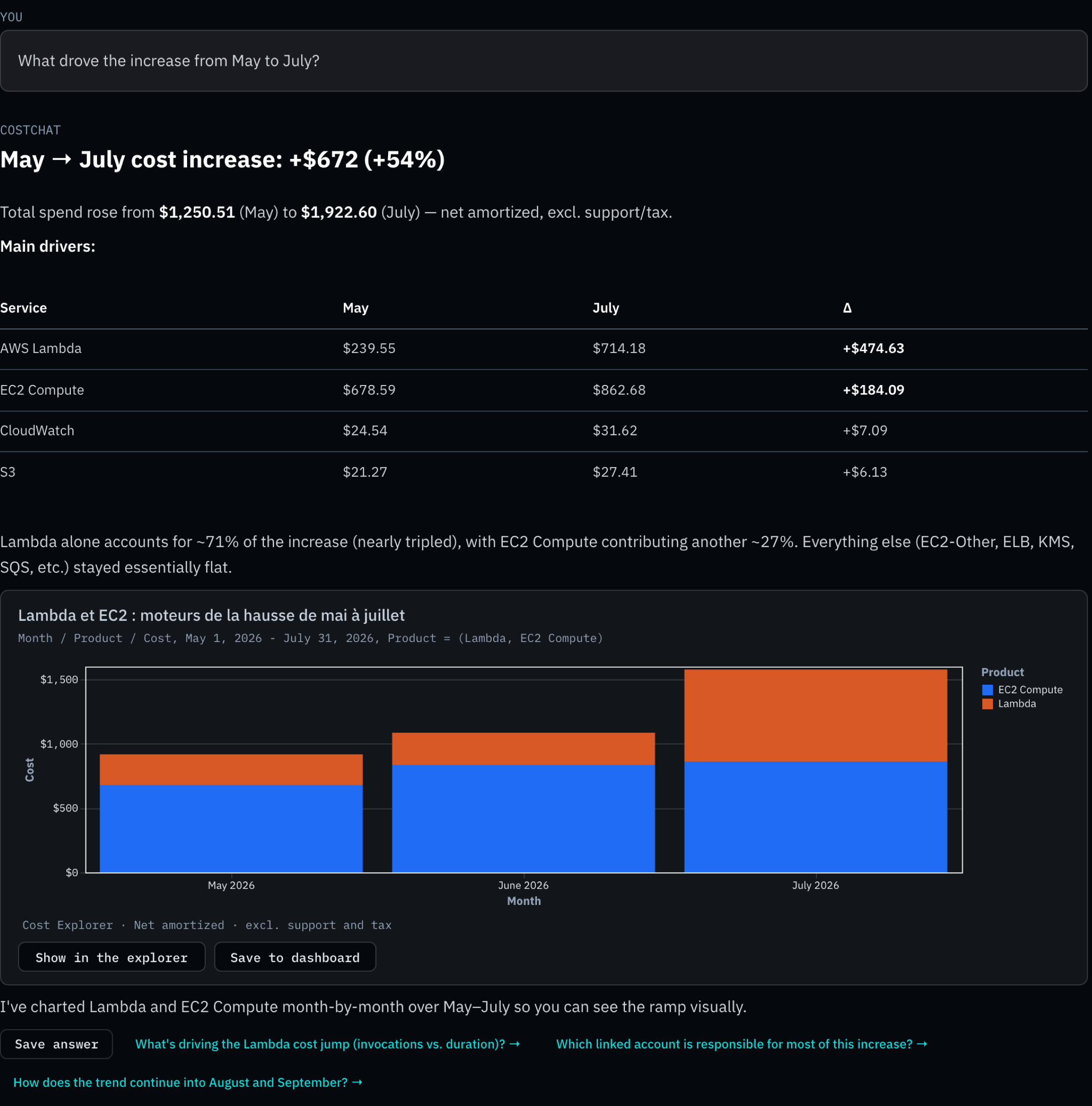
Task: Open the Lambda cost jump follow-up question
Action: pos(327,1044)
